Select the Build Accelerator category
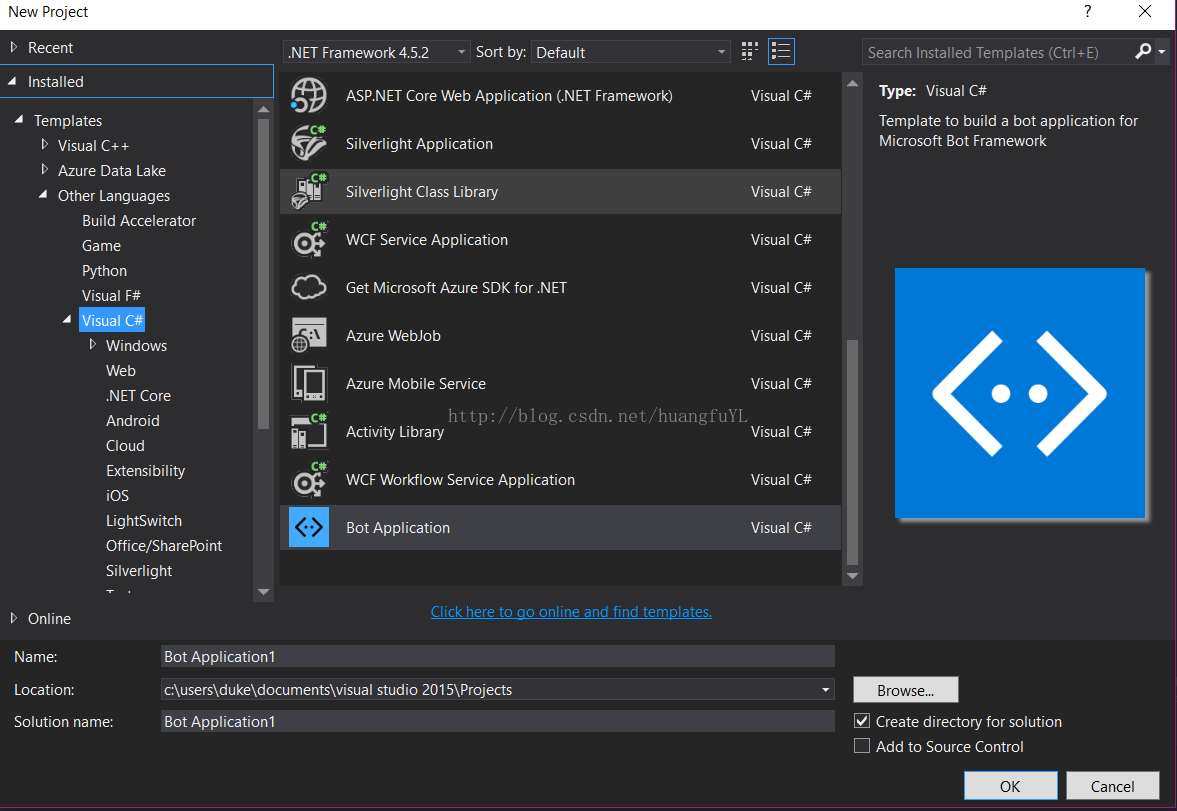 tap(139, 221)
